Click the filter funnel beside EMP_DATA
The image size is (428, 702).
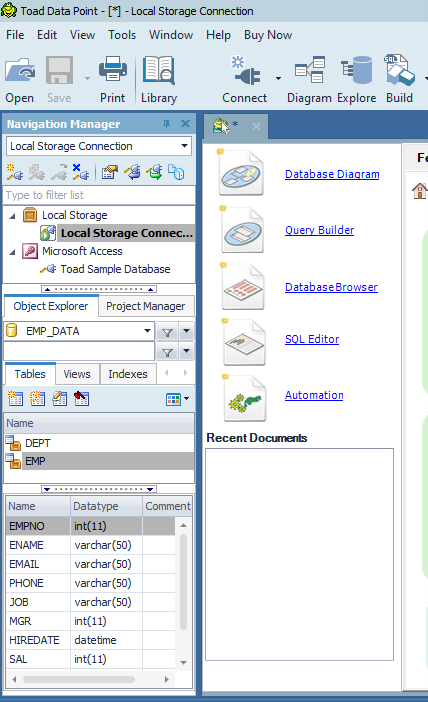[x=167, y=332]
